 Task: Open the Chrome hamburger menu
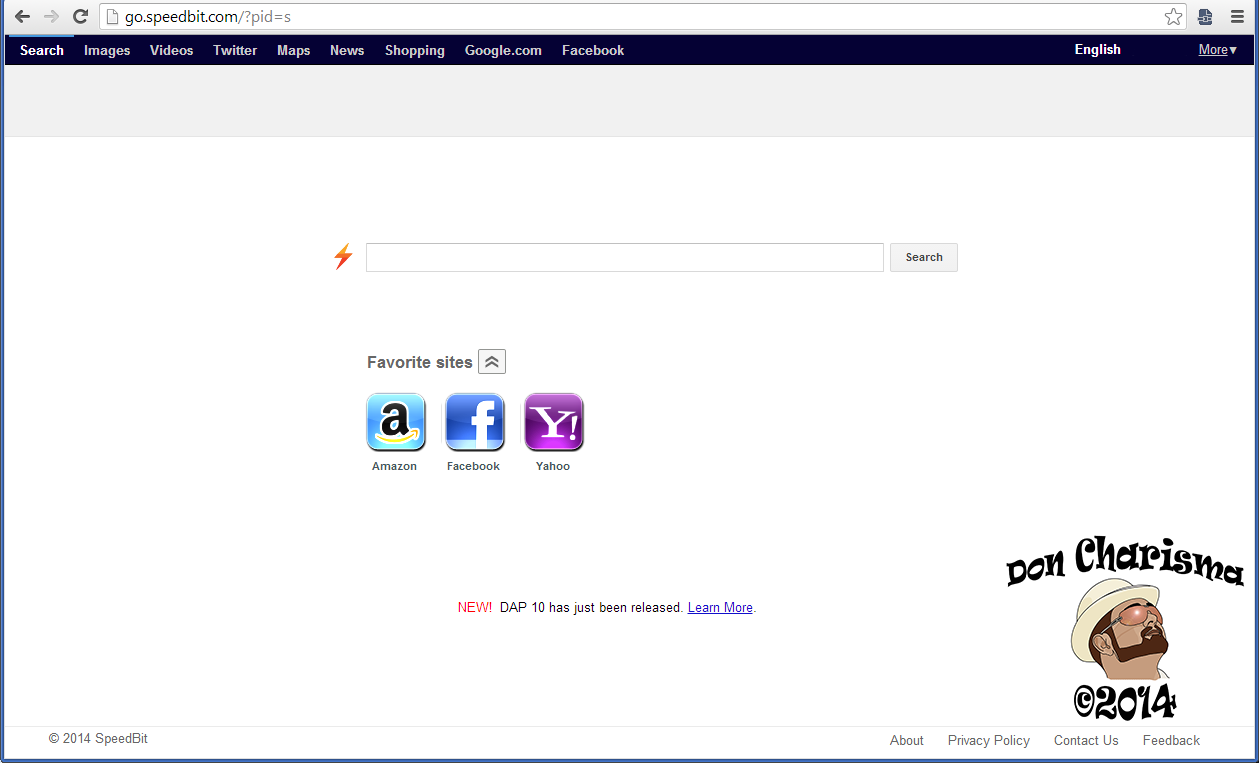pos(1237,17)
